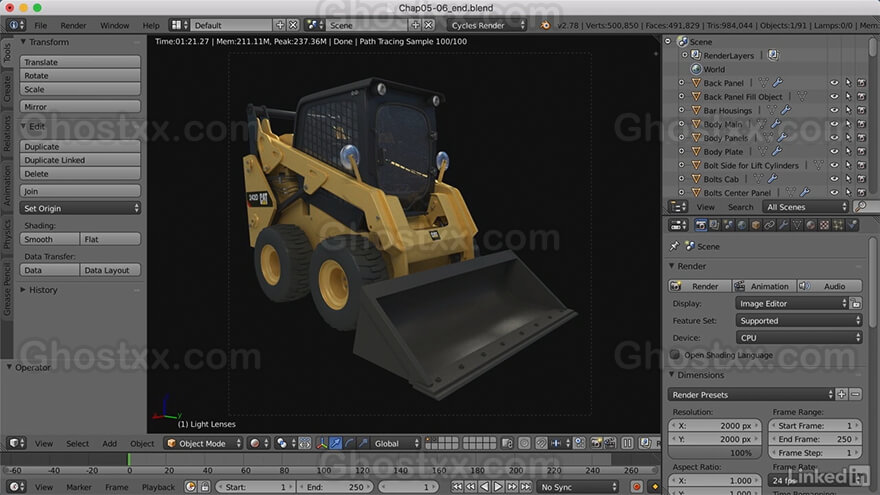Click the Blender logo icon in the info header
Screen dimensions: 880x495
[x=545, y=25]
